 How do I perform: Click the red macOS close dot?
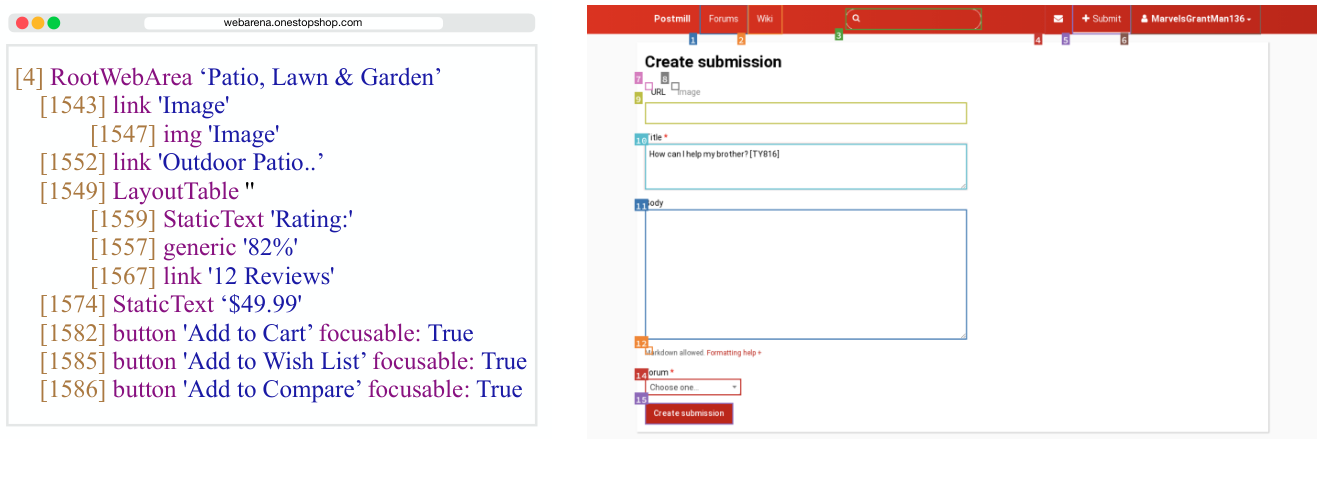[22, 23]
